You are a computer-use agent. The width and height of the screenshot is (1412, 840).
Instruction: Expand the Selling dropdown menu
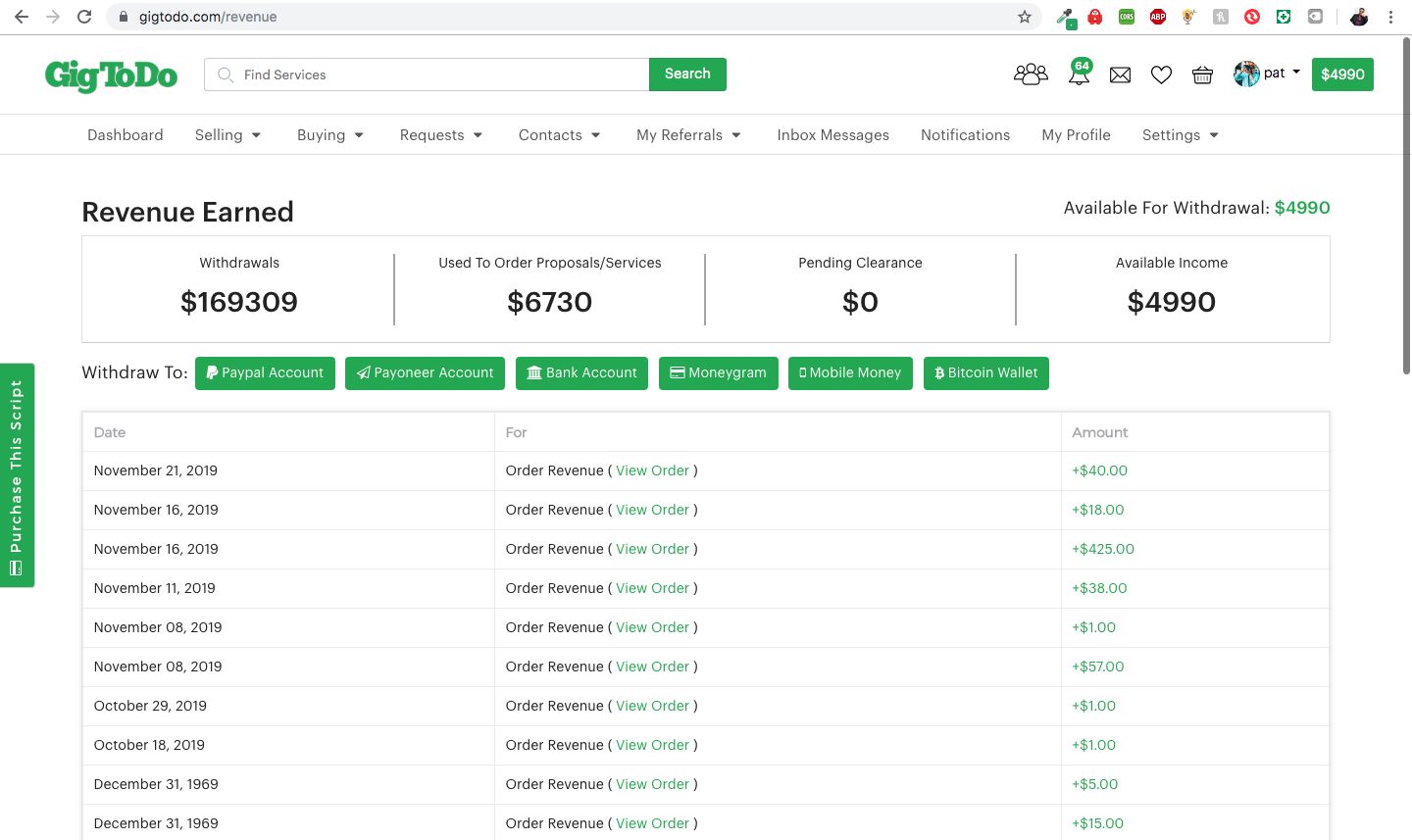tap(227, 135)
